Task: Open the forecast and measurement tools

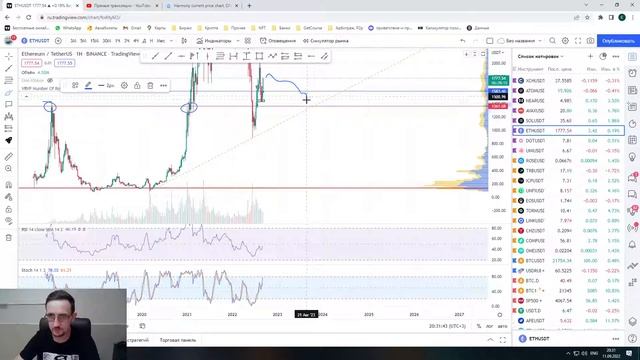Action: [x=9, y=128]
